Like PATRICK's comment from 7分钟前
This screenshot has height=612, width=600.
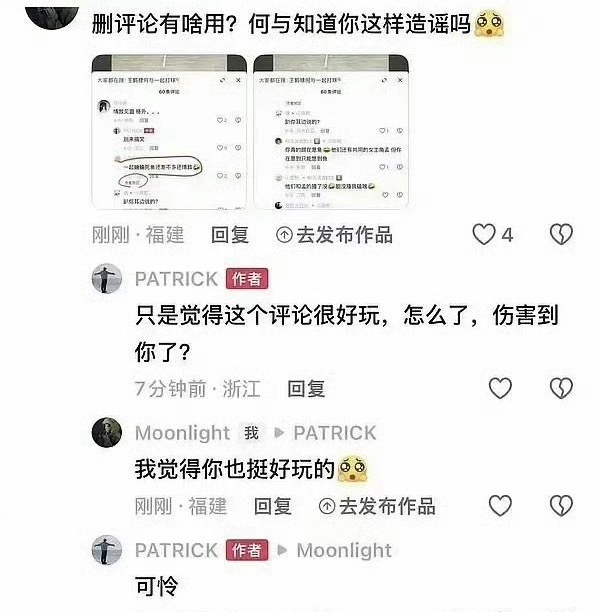(x=500, y=388)
